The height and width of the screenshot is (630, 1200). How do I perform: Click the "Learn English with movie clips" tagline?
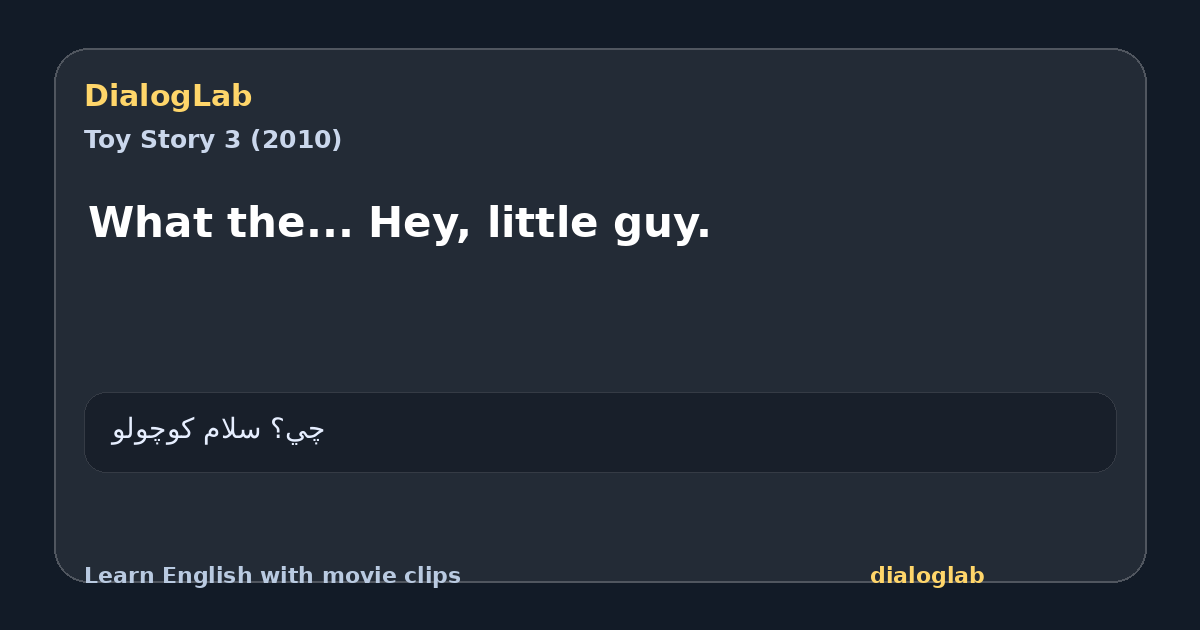(272, 576)
